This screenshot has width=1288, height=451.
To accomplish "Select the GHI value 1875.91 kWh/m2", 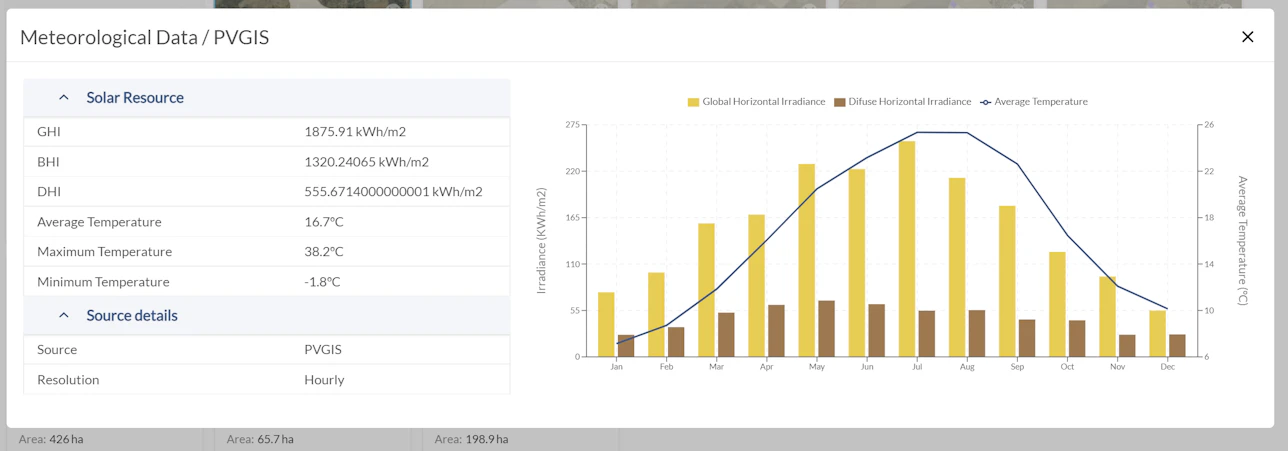I will click(355, 132).
